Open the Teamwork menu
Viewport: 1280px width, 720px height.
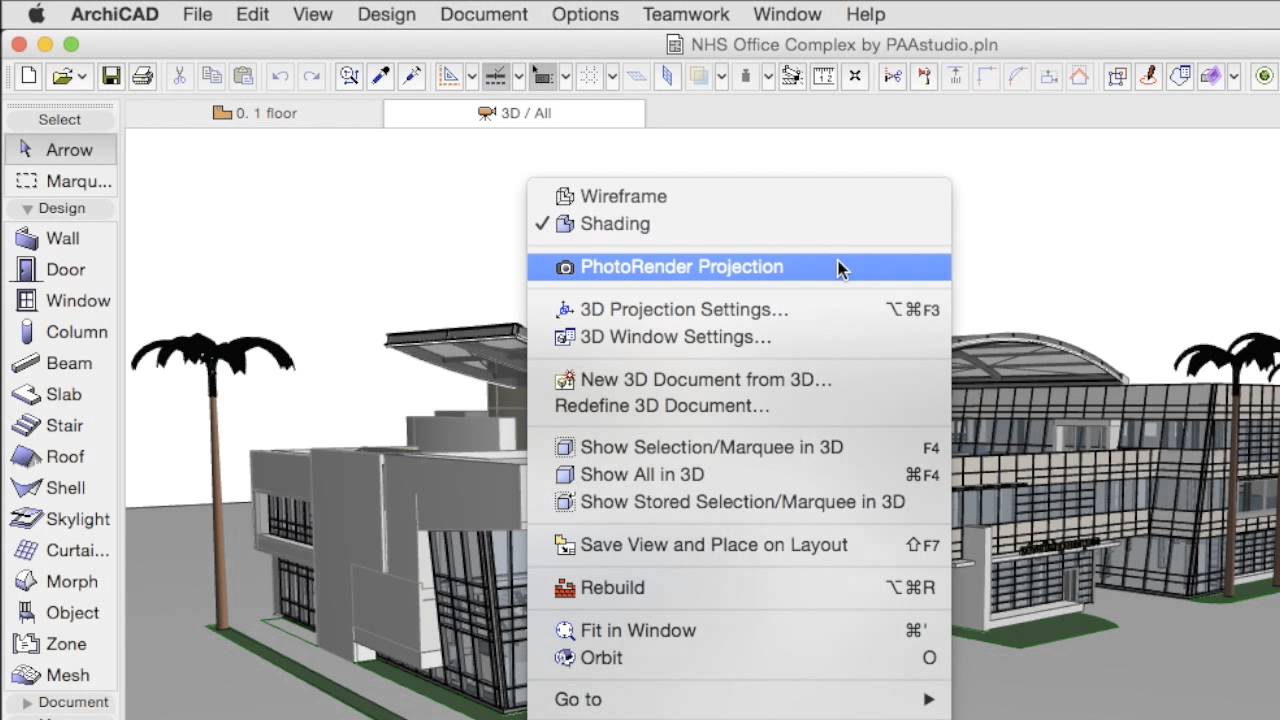click(x=686, y=14)
